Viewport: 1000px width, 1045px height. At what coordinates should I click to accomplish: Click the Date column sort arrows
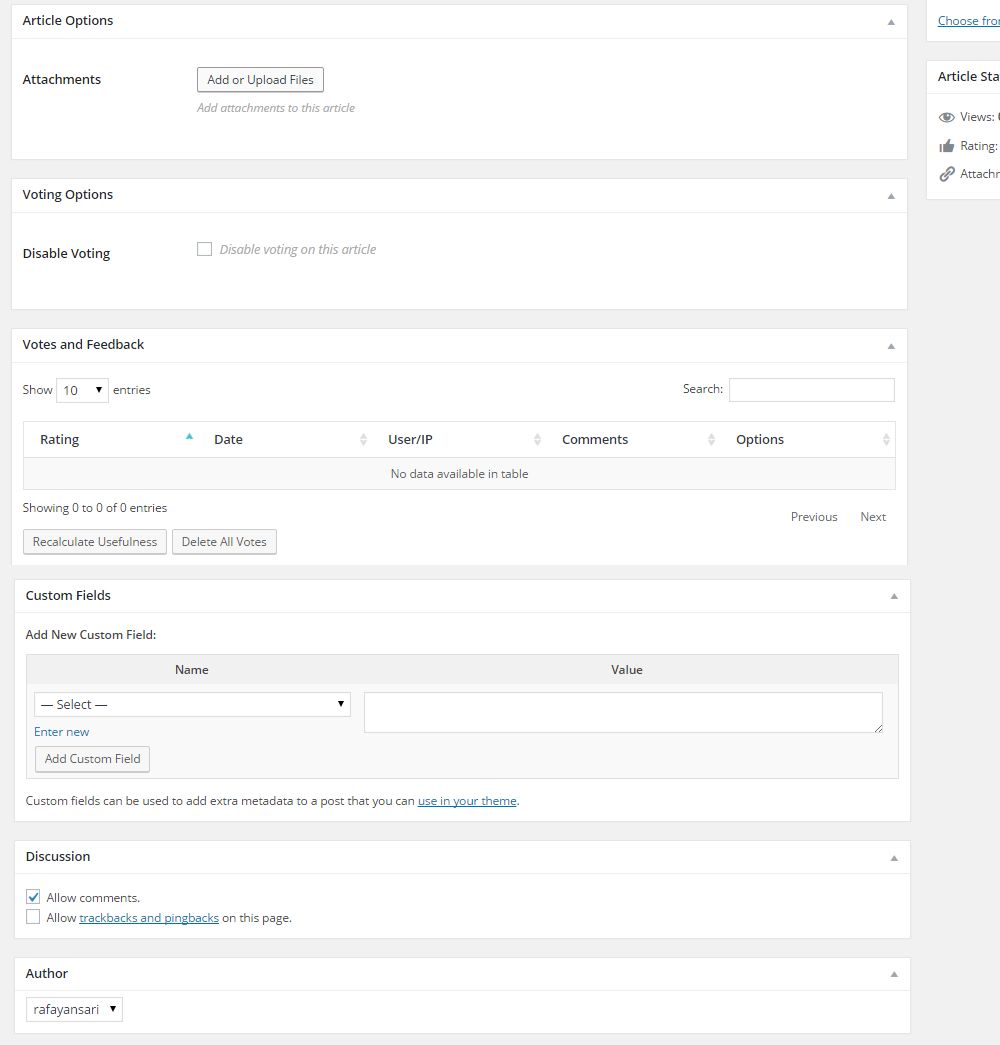tap(363, 439)
